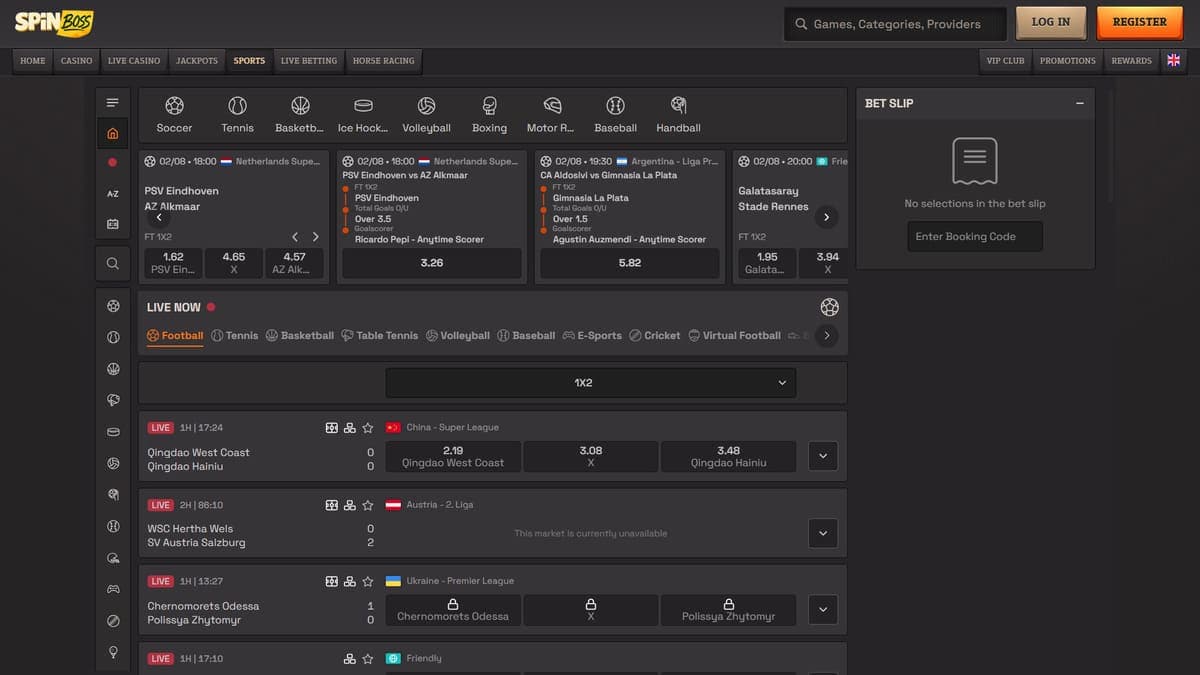The height and width of the screenshot is (675, 1200).
Task: Open match stats icon for Qingdao West Coast
Action: click(x=349, y=428)
